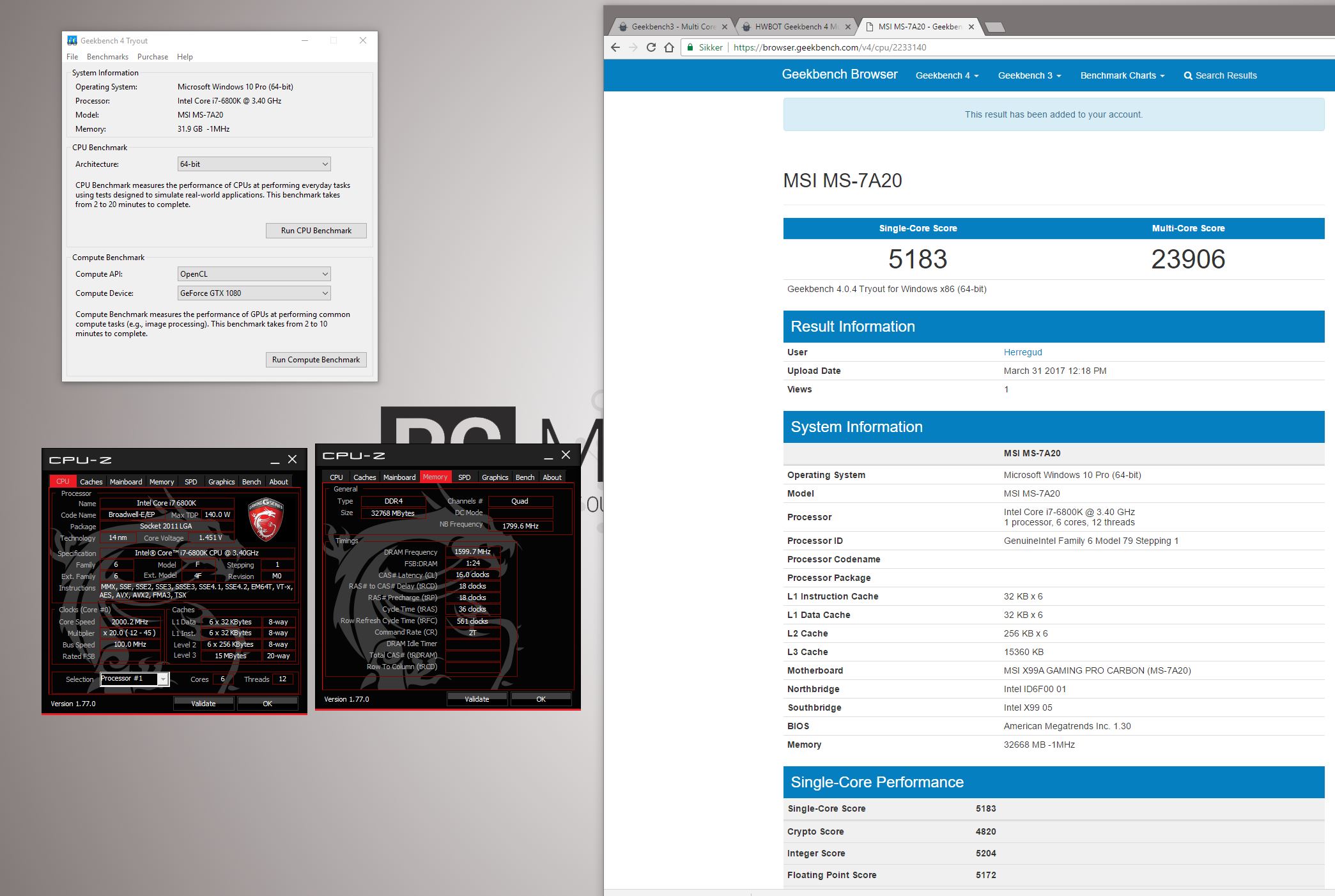Click the MSI Gaming G Series dragon logo
Viewport: 1335px width, 896px height.
click(266, 519)
